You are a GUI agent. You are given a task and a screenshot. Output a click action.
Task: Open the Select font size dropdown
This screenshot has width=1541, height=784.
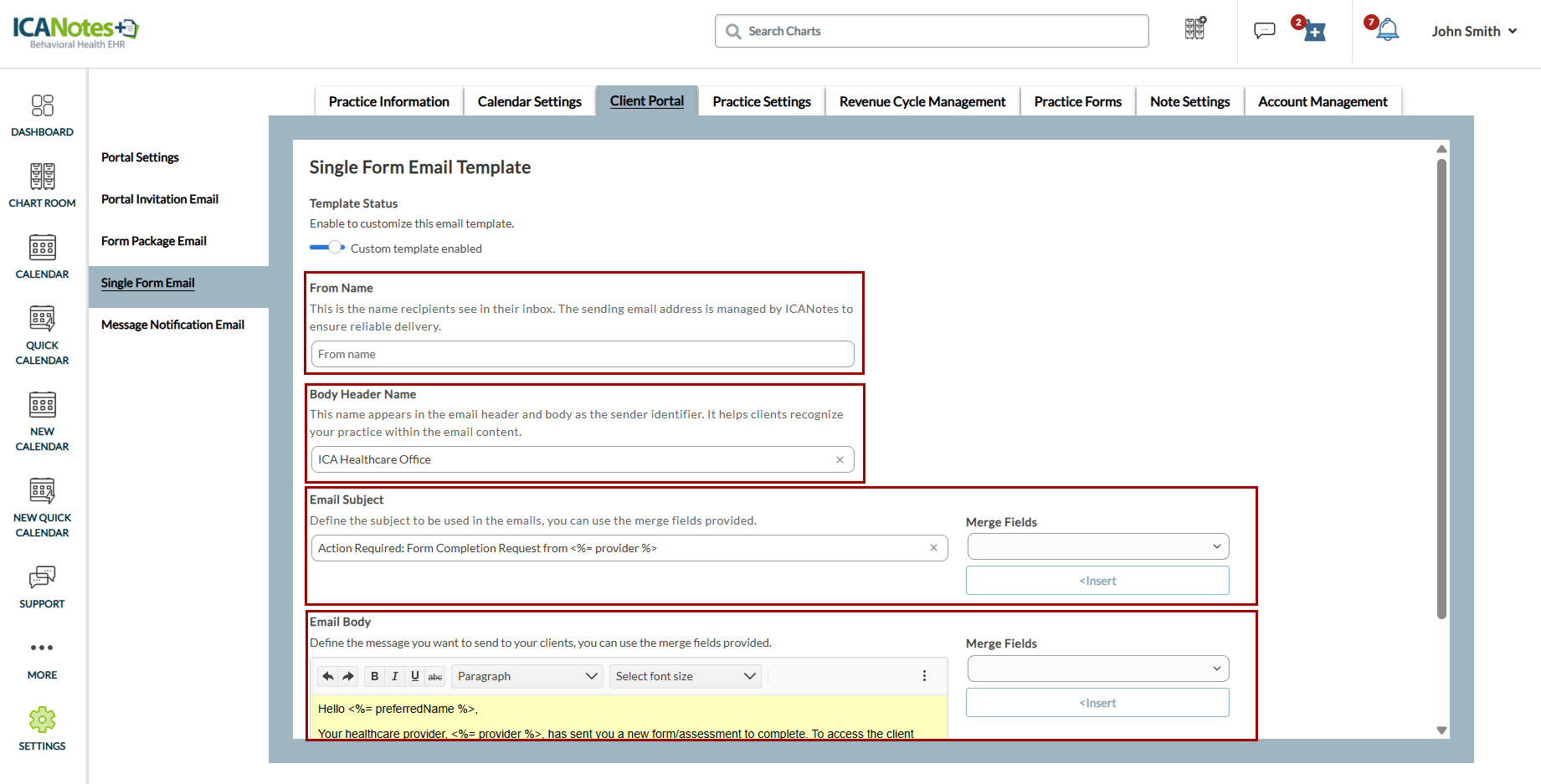point(685,676)
